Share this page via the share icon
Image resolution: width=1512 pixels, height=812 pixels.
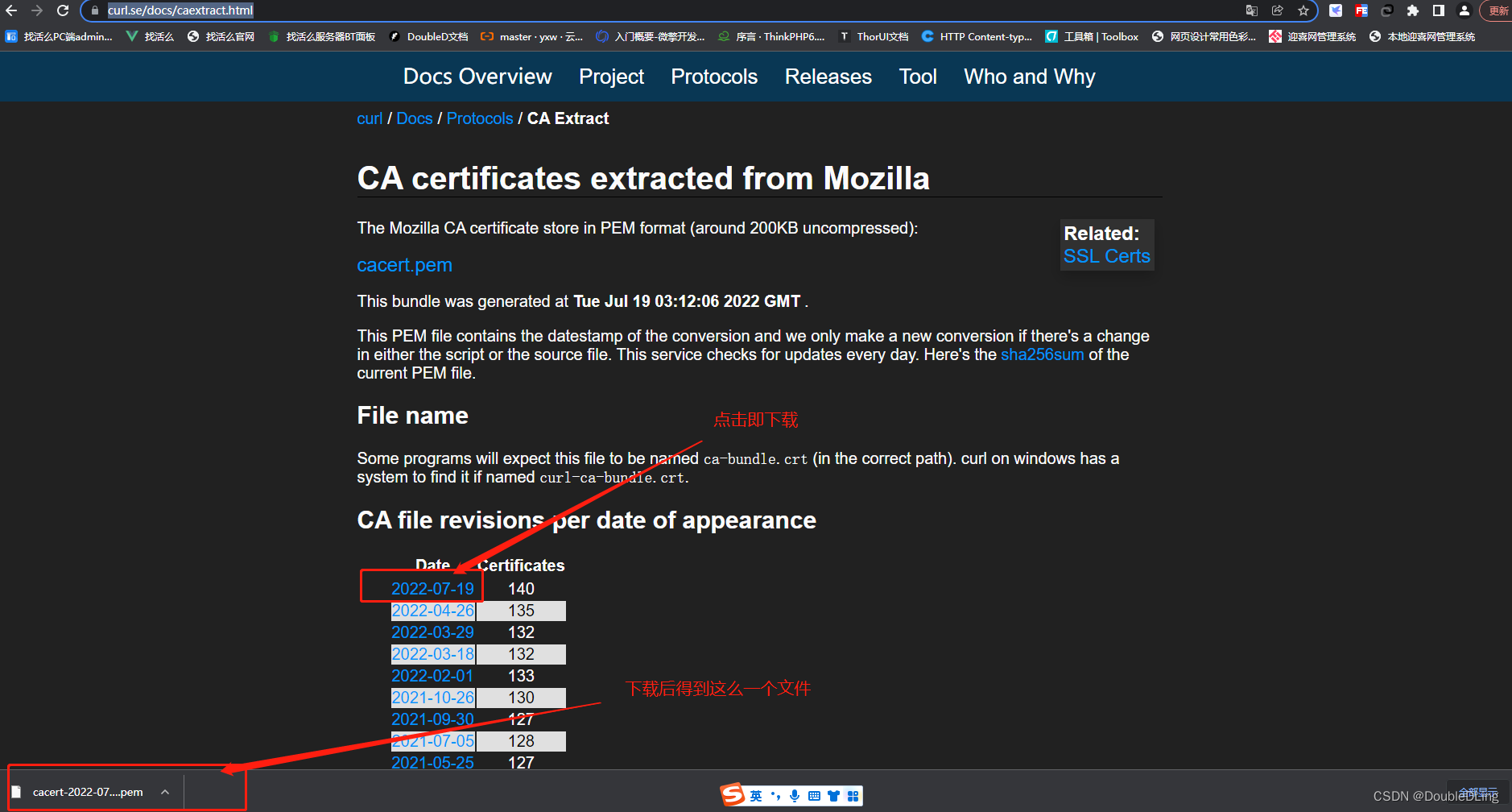pos(1278,10)
